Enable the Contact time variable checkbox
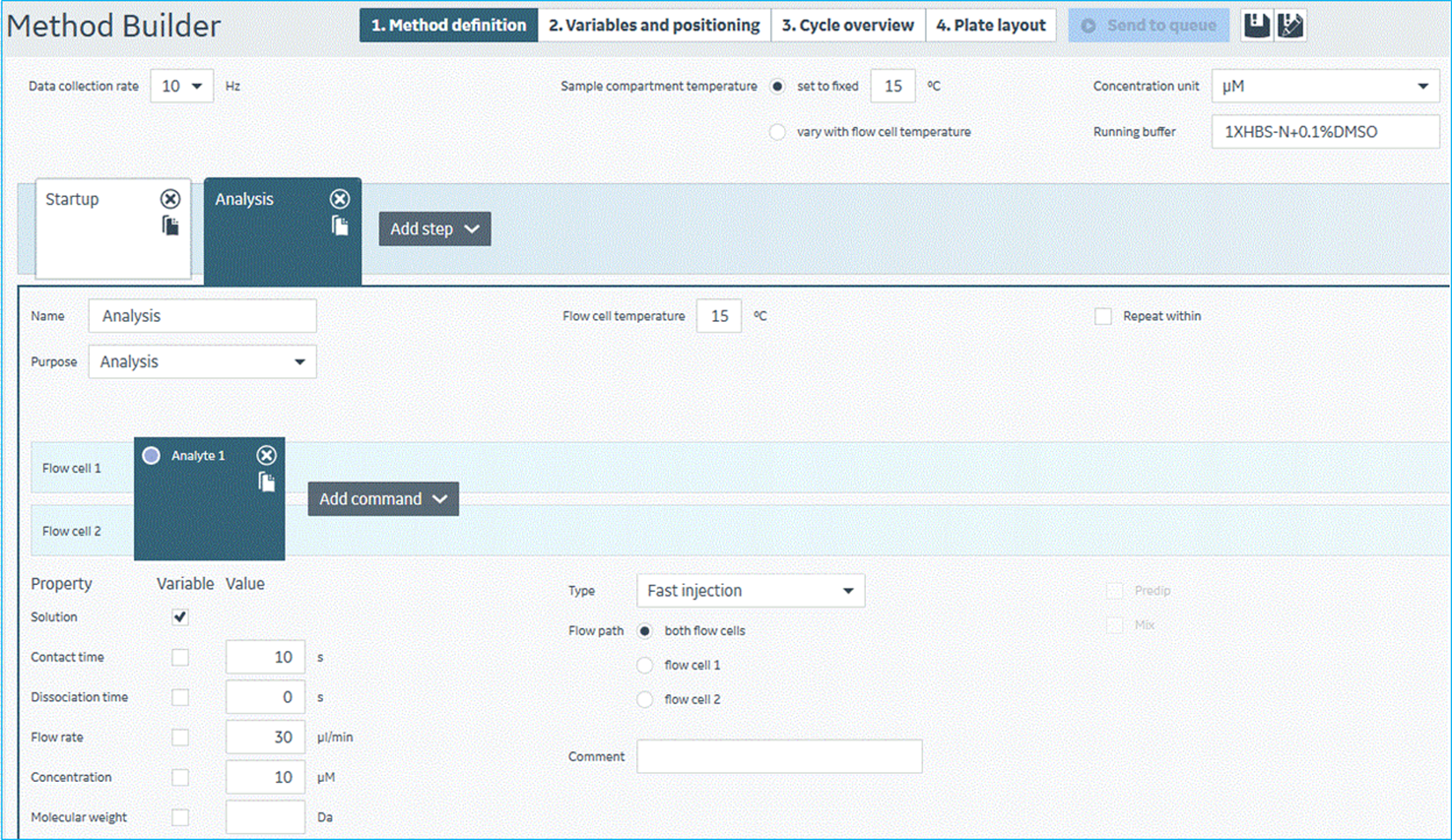 180,657
